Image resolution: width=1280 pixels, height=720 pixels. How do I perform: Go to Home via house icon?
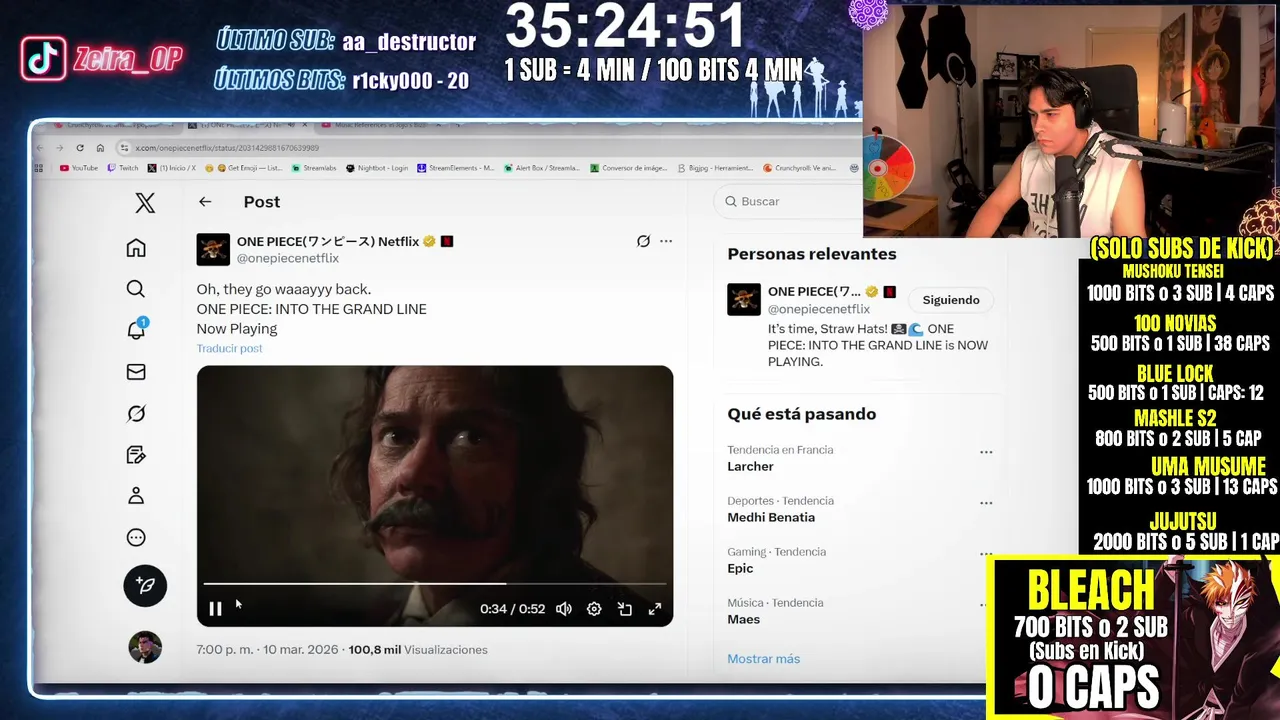[x=136, y=248]
